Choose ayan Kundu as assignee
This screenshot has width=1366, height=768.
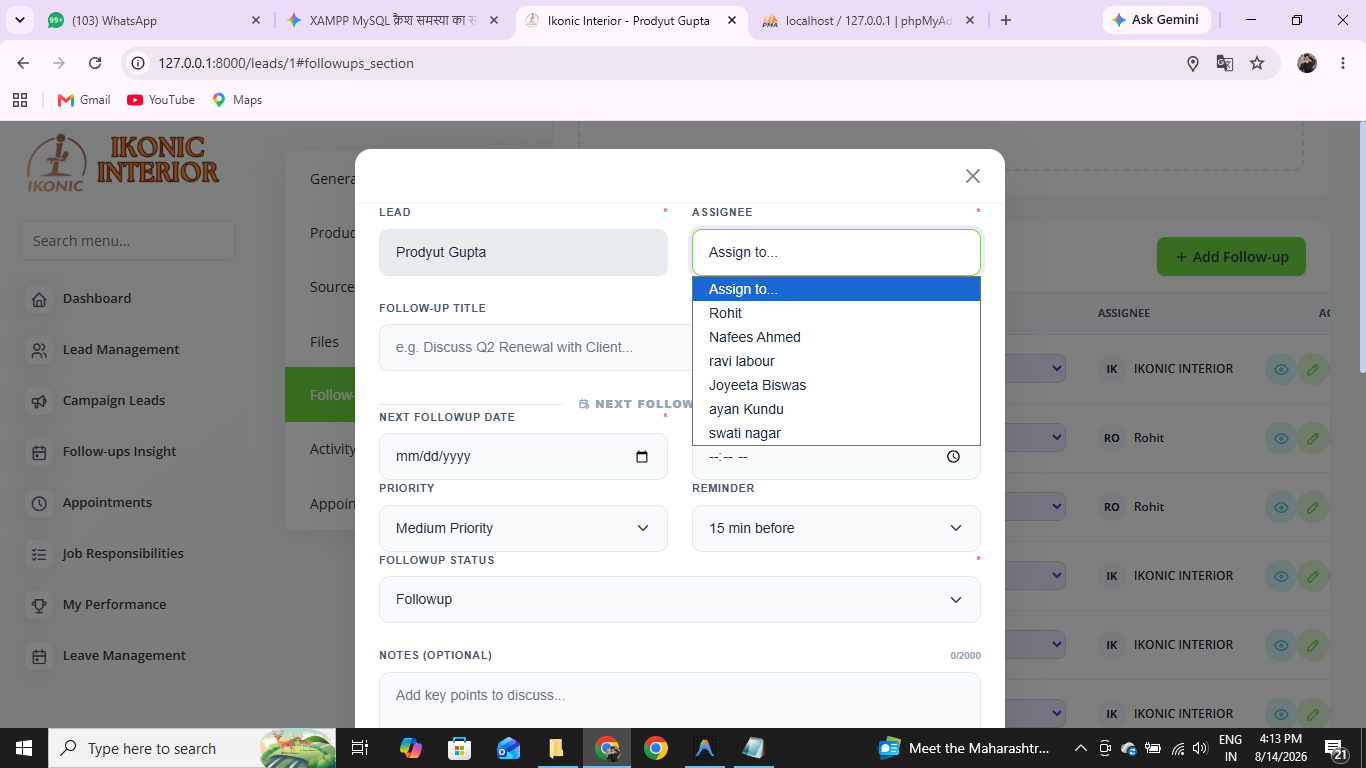click(x=836, y=409)
